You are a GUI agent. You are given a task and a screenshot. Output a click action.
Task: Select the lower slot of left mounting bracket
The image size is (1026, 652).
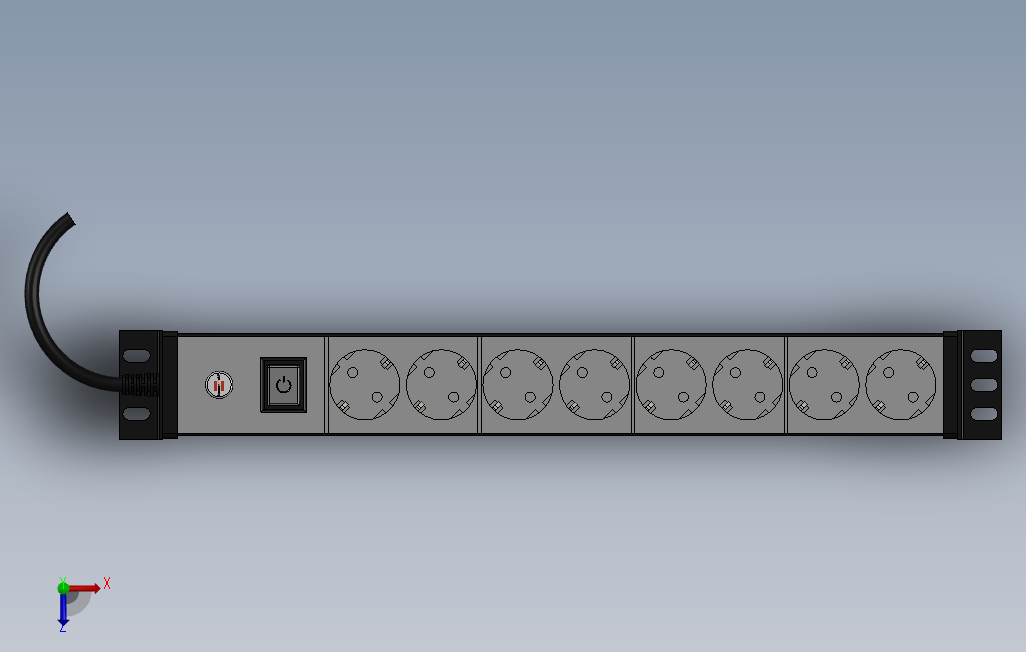136,414
